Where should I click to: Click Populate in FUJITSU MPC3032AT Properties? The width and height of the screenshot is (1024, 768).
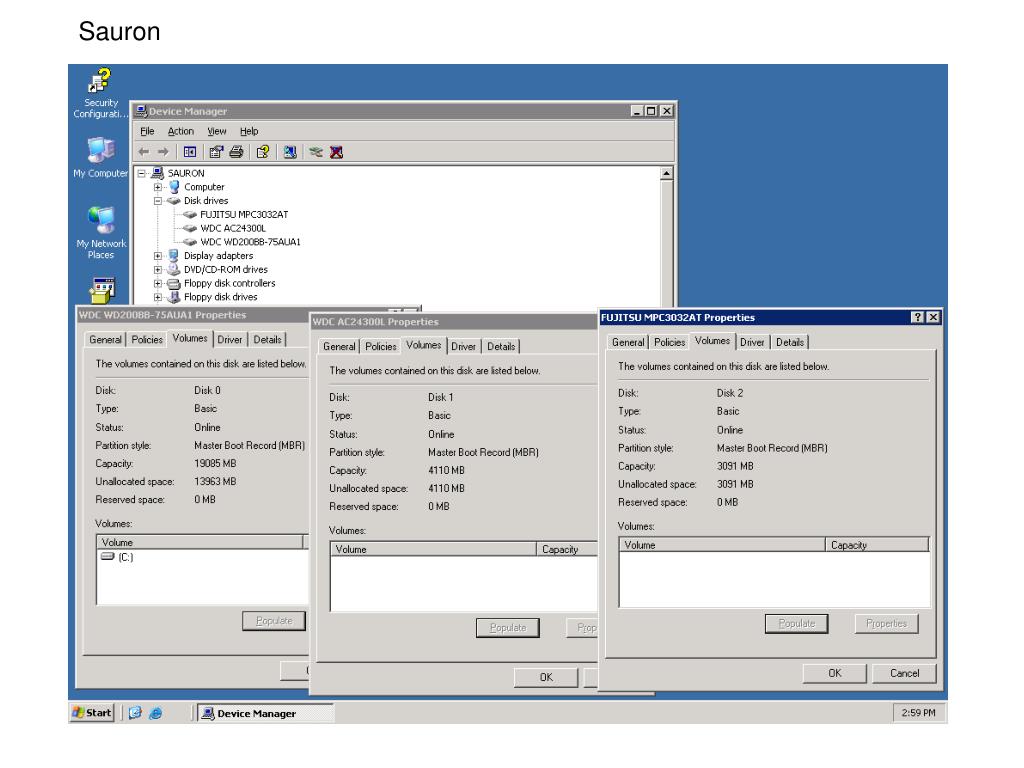796,624
